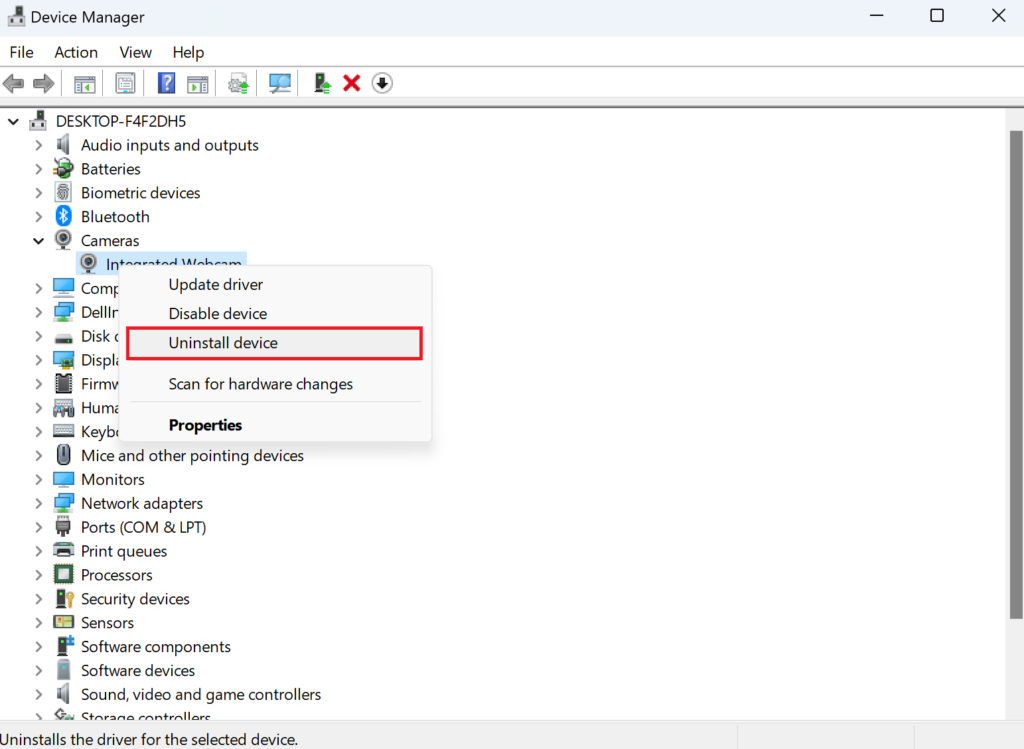Click Scan for hardware changes toolbar icon
The height and width of the screenshot is (749, 1024).
[x=280, y=84]
